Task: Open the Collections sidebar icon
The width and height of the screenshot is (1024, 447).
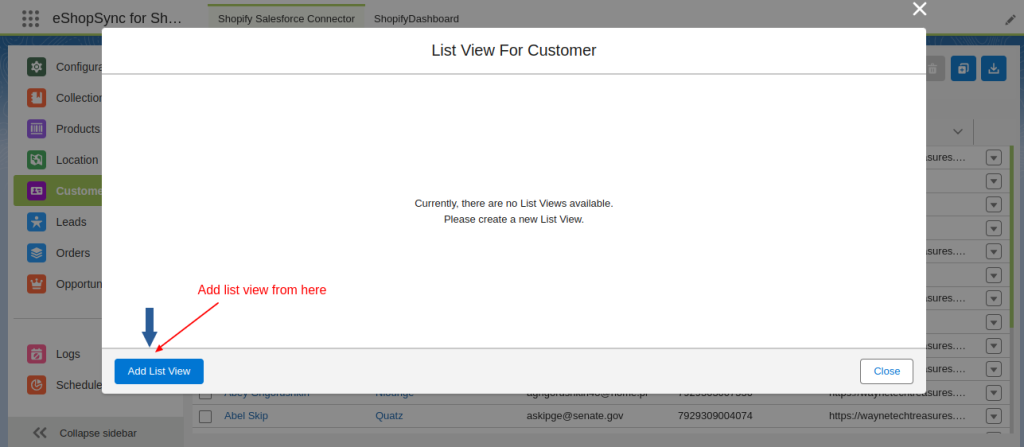Action: pos(36,97)
